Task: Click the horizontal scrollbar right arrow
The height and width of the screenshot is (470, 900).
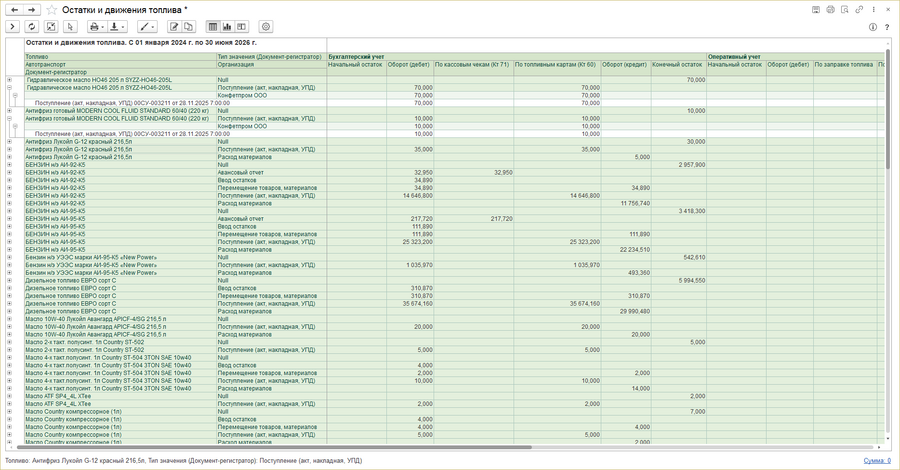Action: click(880, 447)
